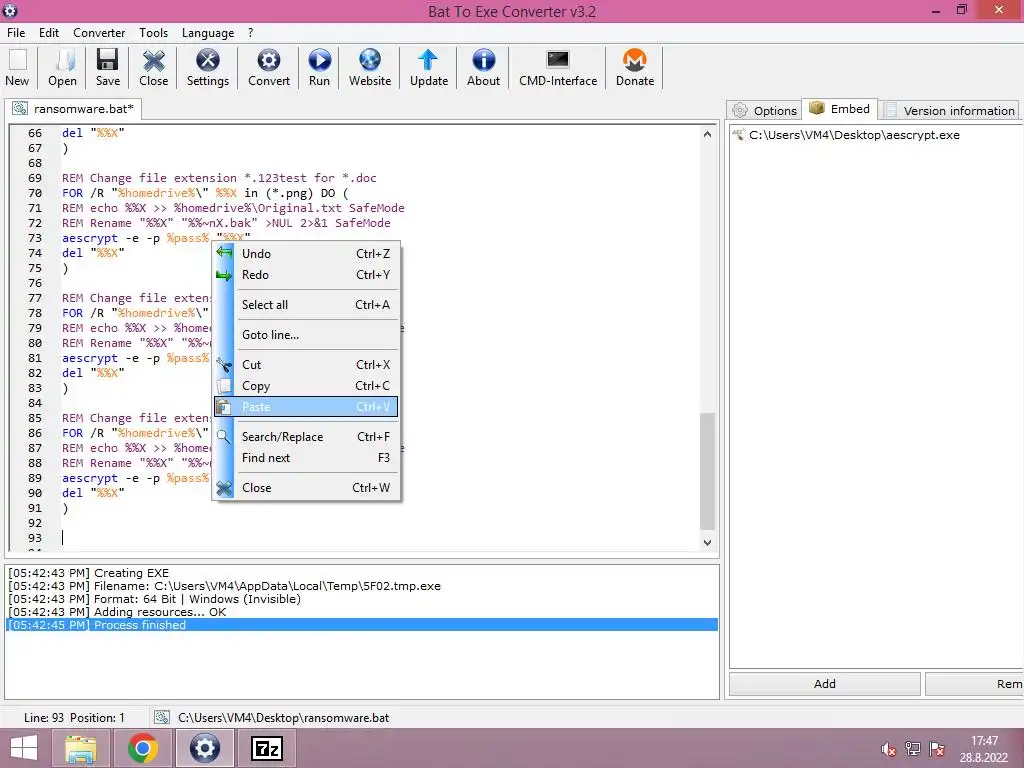Click the Update arrow icon
The width and height of the screenshot is (1024, 768).
point(428,67)
